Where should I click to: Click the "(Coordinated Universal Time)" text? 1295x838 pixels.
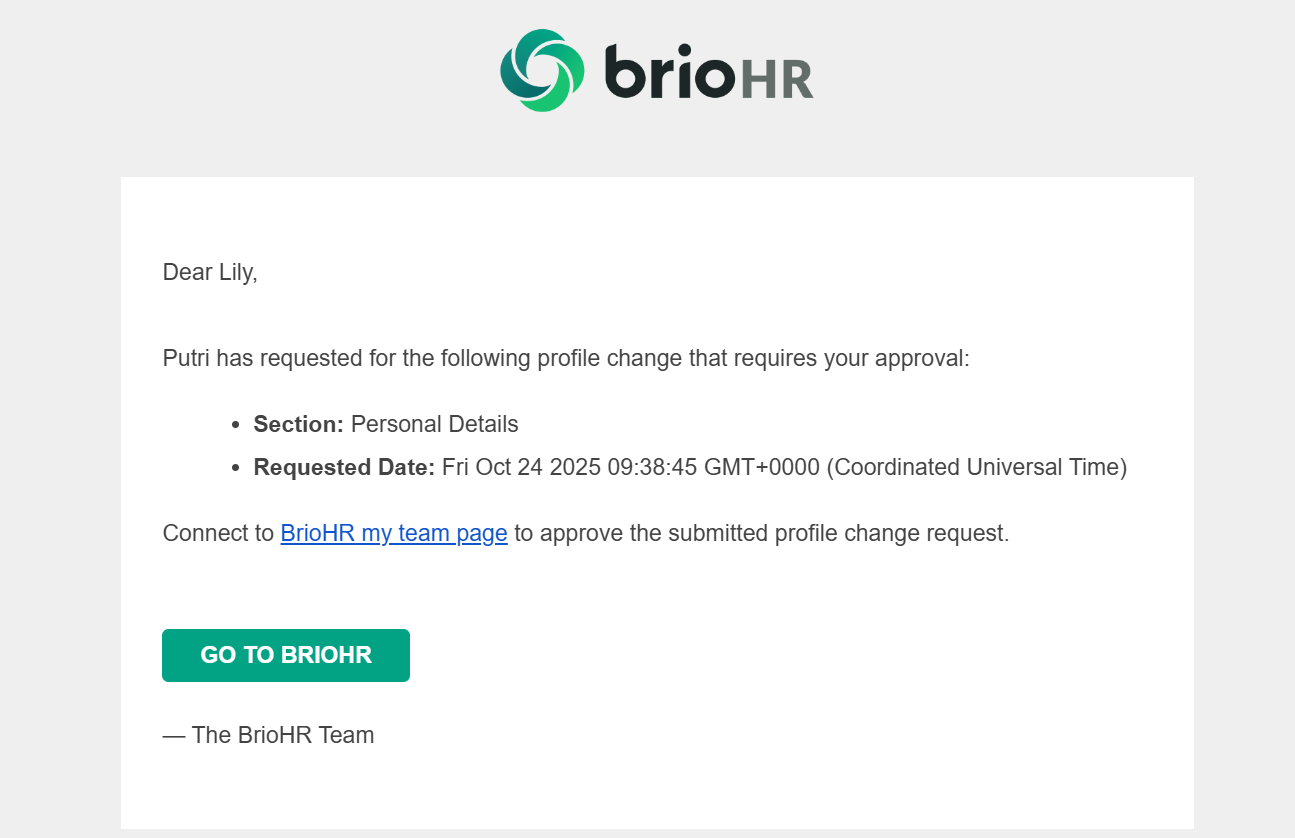click(x=976, y=467)
